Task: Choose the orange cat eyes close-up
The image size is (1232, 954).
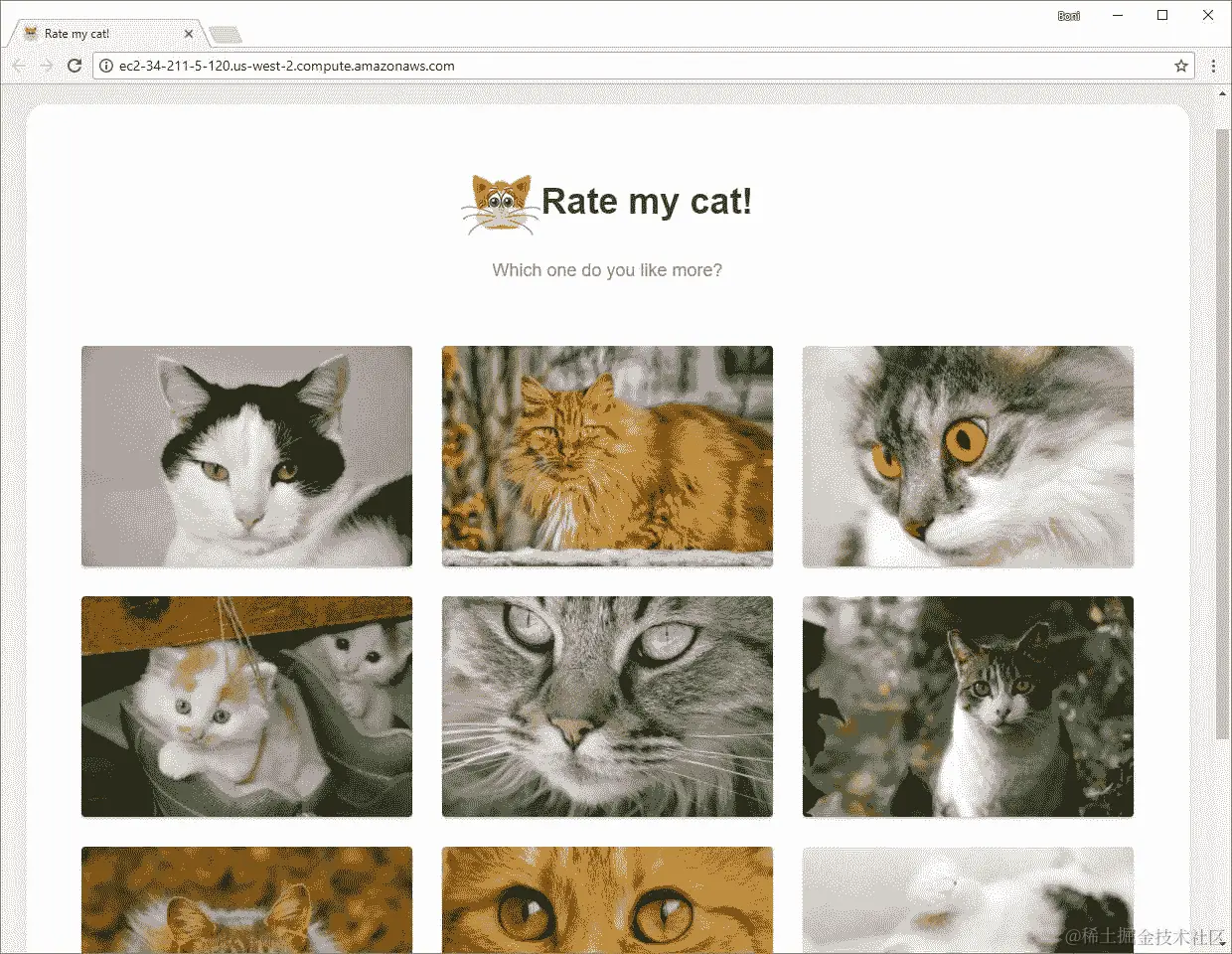Action: pos(607,899)
